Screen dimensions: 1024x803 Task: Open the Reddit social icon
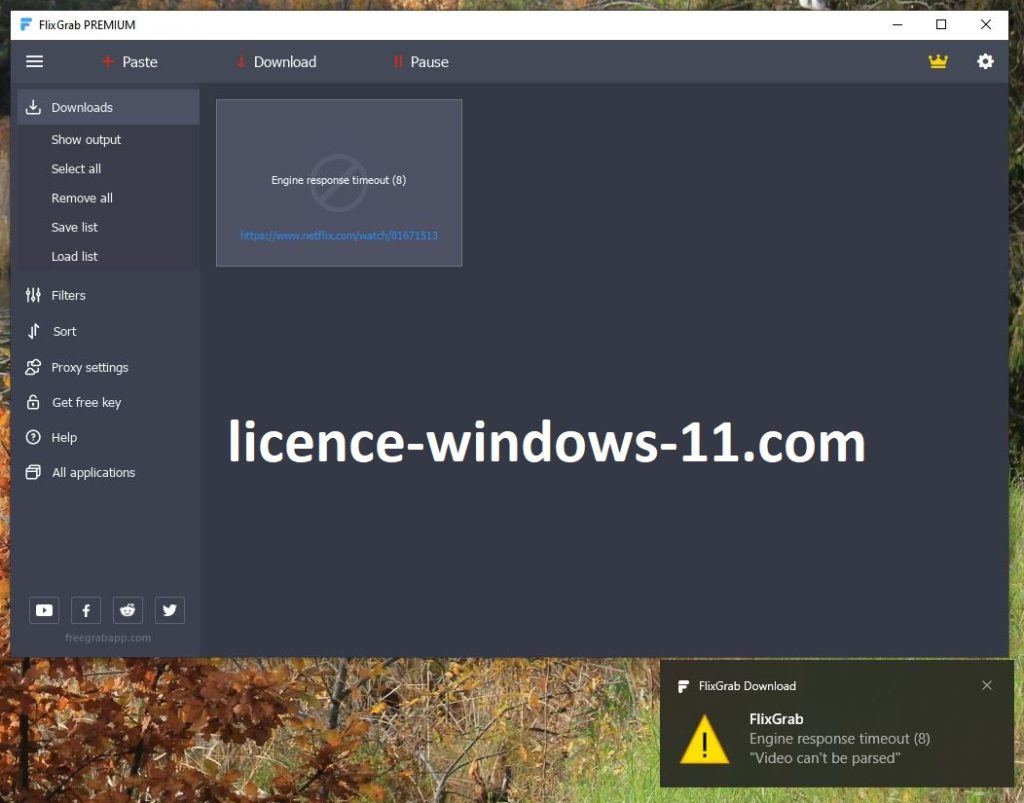128,610
